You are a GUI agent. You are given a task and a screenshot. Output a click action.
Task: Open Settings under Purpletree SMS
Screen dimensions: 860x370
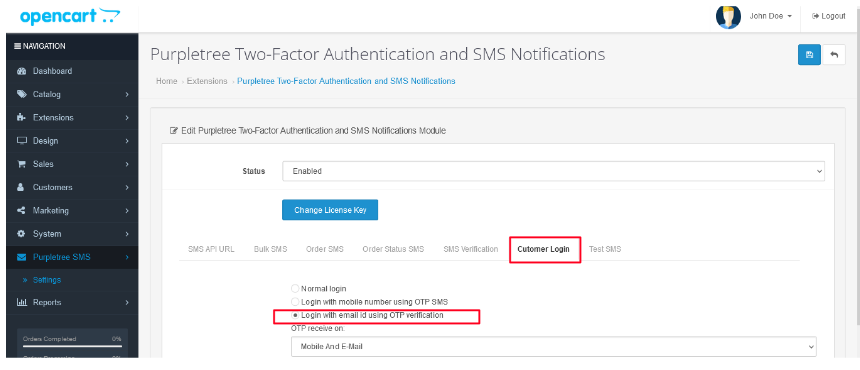tap(47, 280)
